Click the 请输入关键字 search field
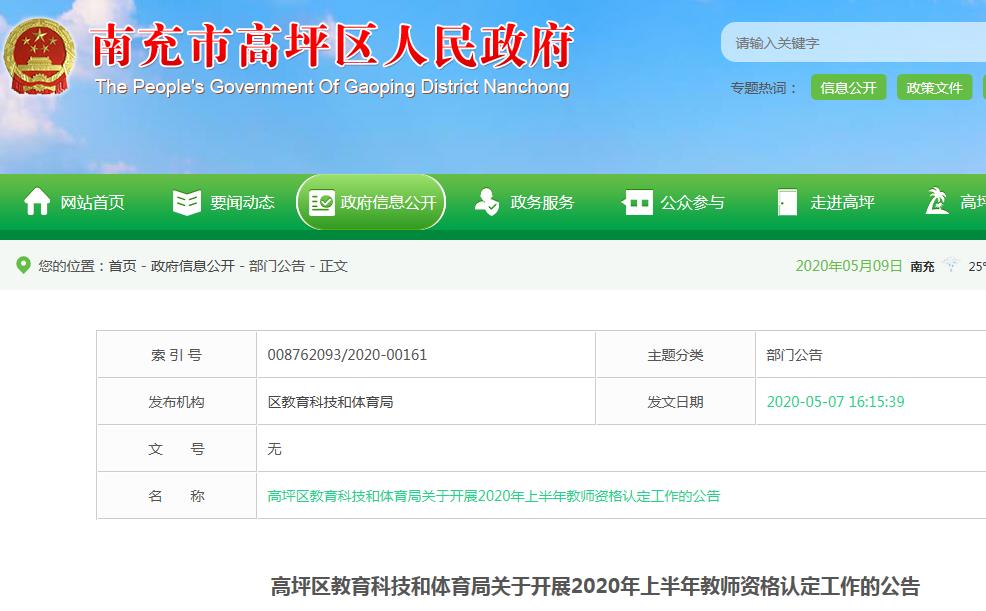Image resolution: width=986 pixels, height=611 pixels. click(850, 42)
